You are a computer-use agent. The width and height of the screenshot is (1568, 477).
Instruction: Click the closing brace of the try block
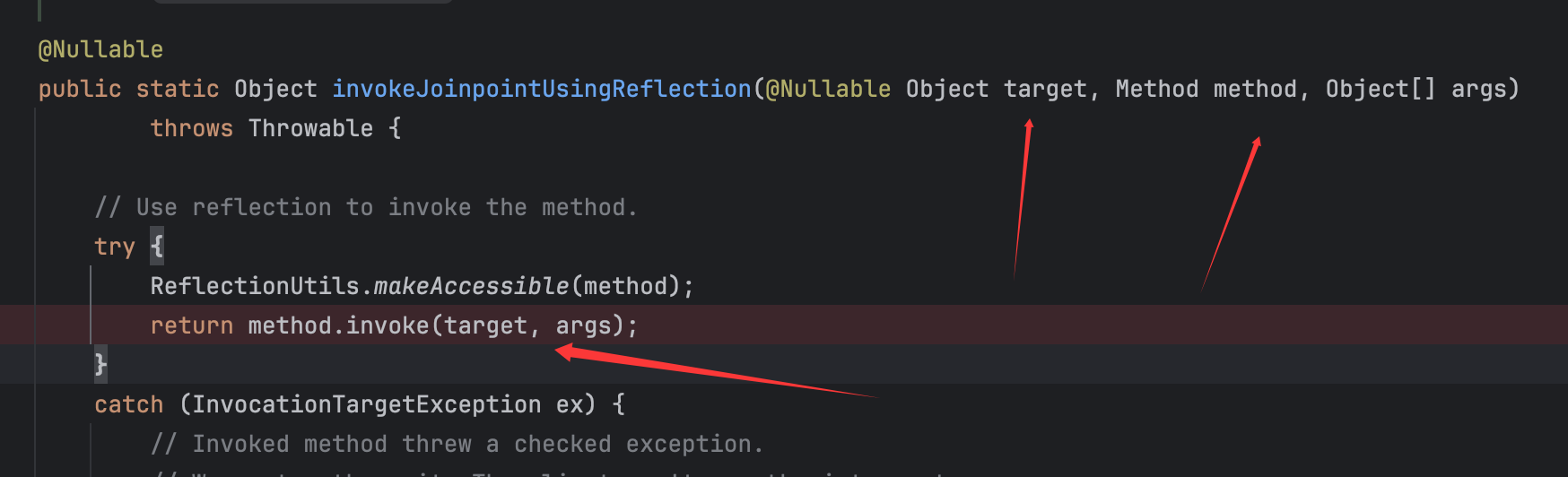[x=100, y=364]
